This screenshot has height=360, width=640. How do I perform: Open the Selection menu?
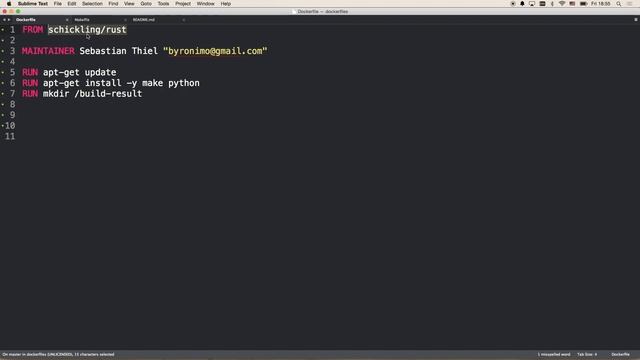(92, 4)
